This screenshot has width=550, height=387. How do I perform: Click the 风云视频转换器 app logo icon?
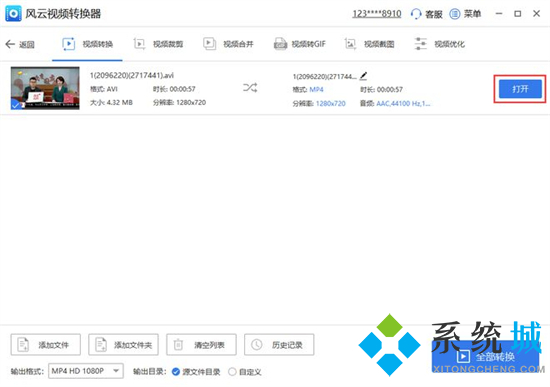pos(13,14)
